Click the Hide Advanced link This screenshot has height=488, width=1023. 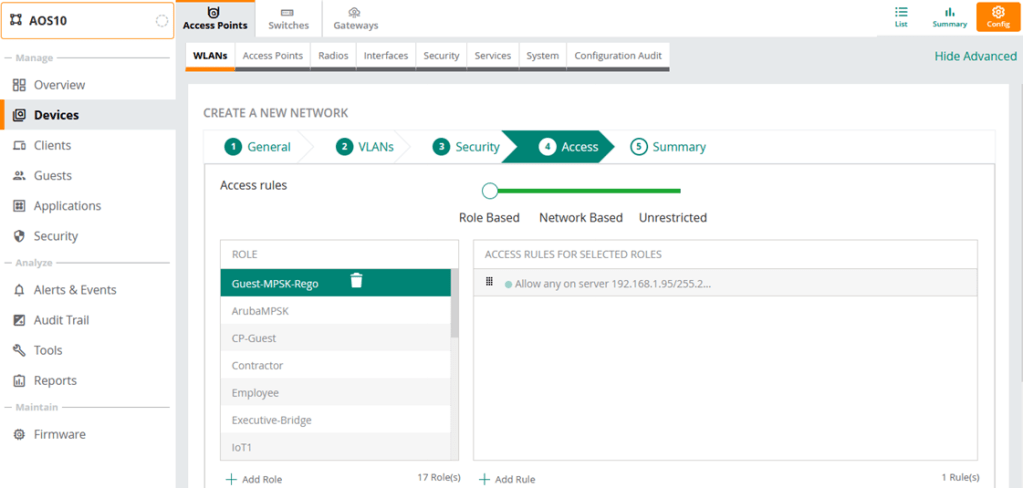click(x=975, y=56)
